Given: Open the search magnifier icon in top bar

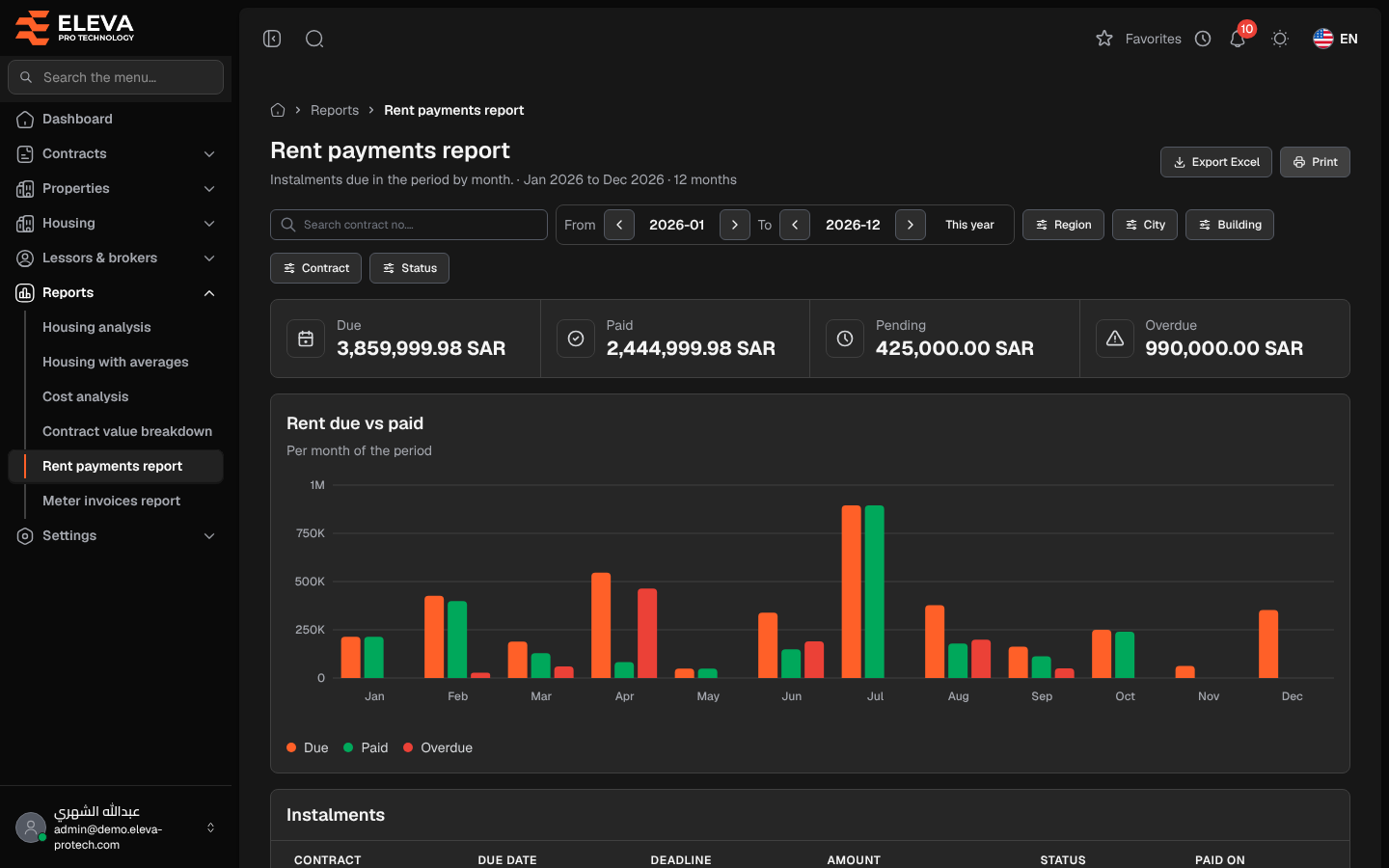Looking at the screenshot, I should click(x=314, y=39).
